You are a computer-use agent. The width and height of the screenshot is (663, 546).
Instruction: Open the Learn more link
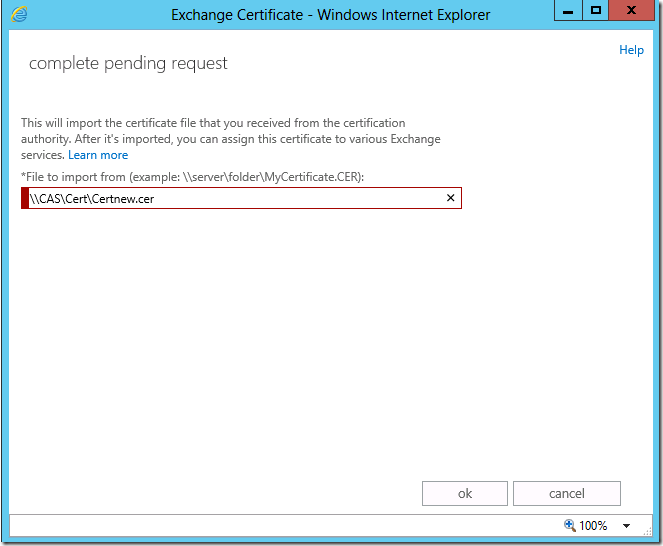pos(98,155)
